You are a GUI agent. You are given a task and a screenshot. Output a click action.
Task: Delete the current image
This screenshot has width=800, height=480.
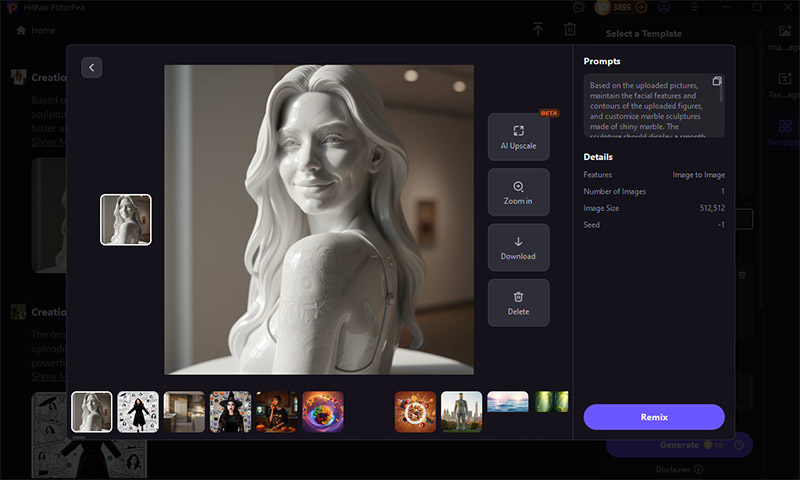pos(518,302)
